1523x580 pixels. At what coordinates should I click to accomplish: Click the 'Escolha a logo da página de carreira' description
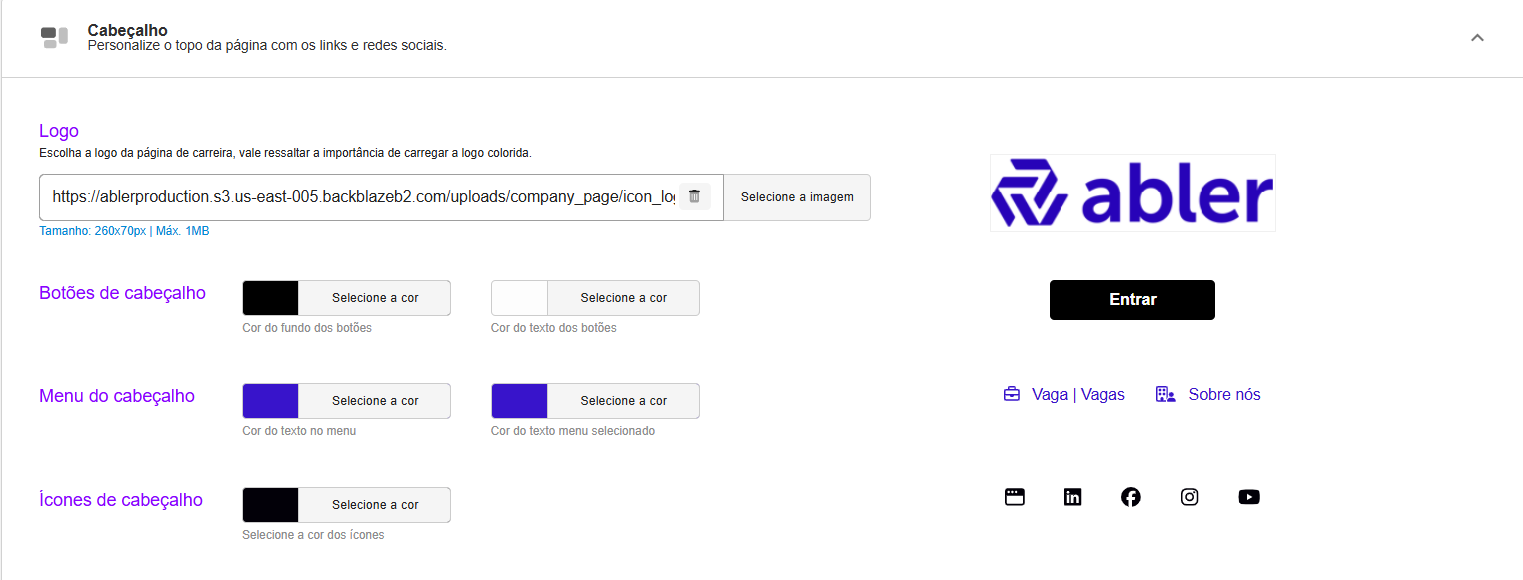(285, 153)
